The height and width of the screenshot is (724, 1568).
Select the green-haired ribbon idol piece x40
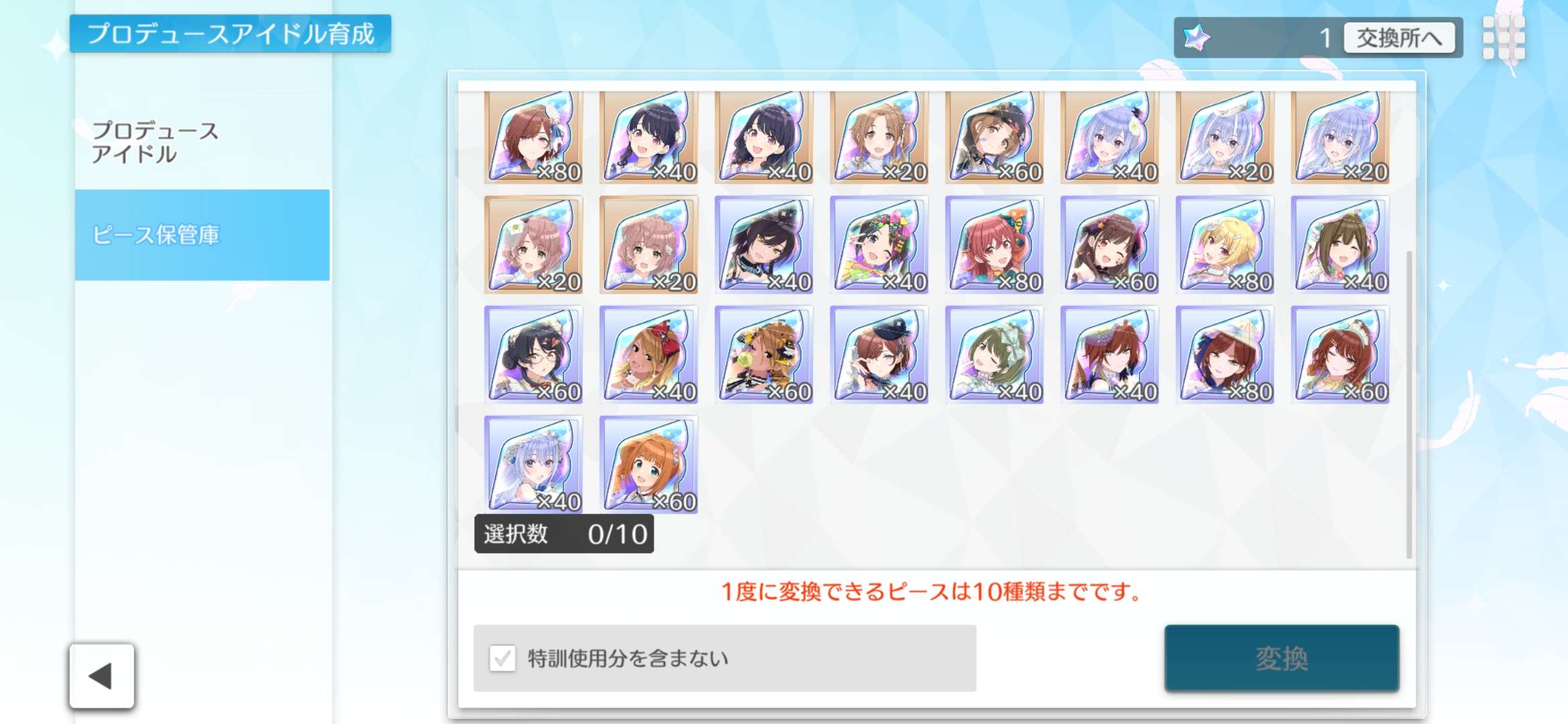click(994, 355)
